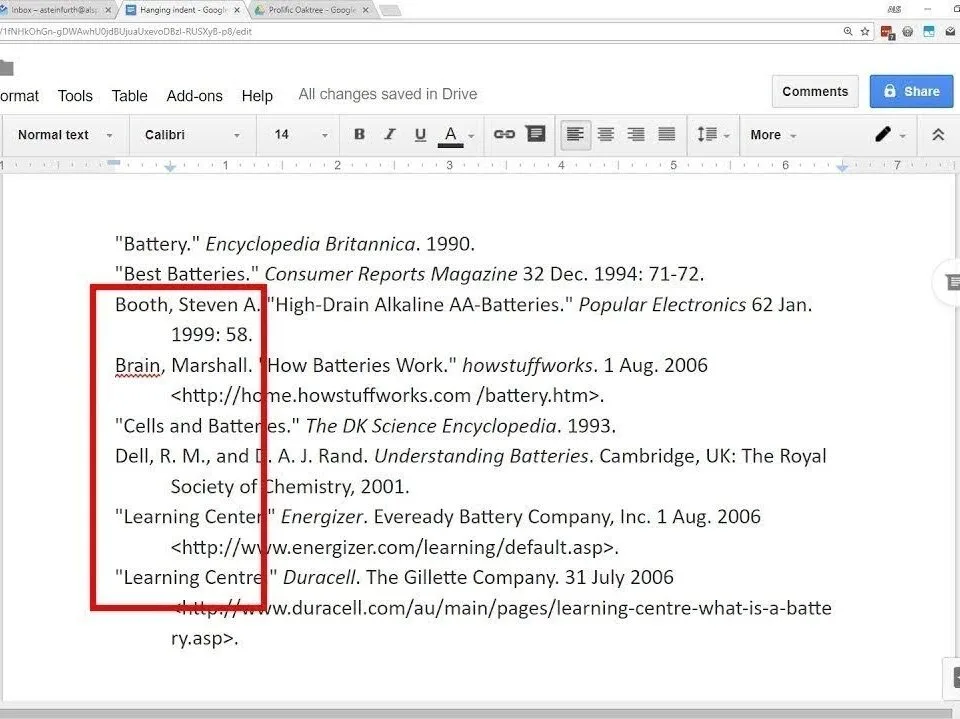Screen dimensions: 960x719
Task: Open the Tools menu
Action: tap(75, 96)
